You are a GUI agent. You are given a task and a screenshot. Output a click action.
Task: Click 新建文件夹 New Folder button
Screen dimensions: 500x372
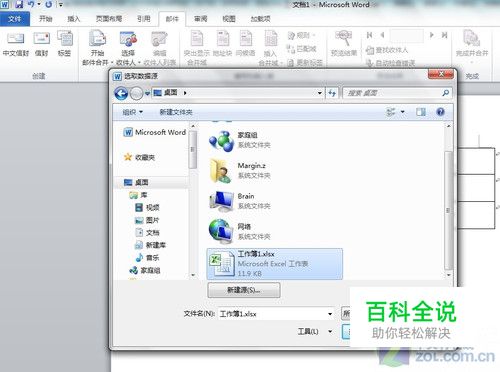[x=176, y=112]
